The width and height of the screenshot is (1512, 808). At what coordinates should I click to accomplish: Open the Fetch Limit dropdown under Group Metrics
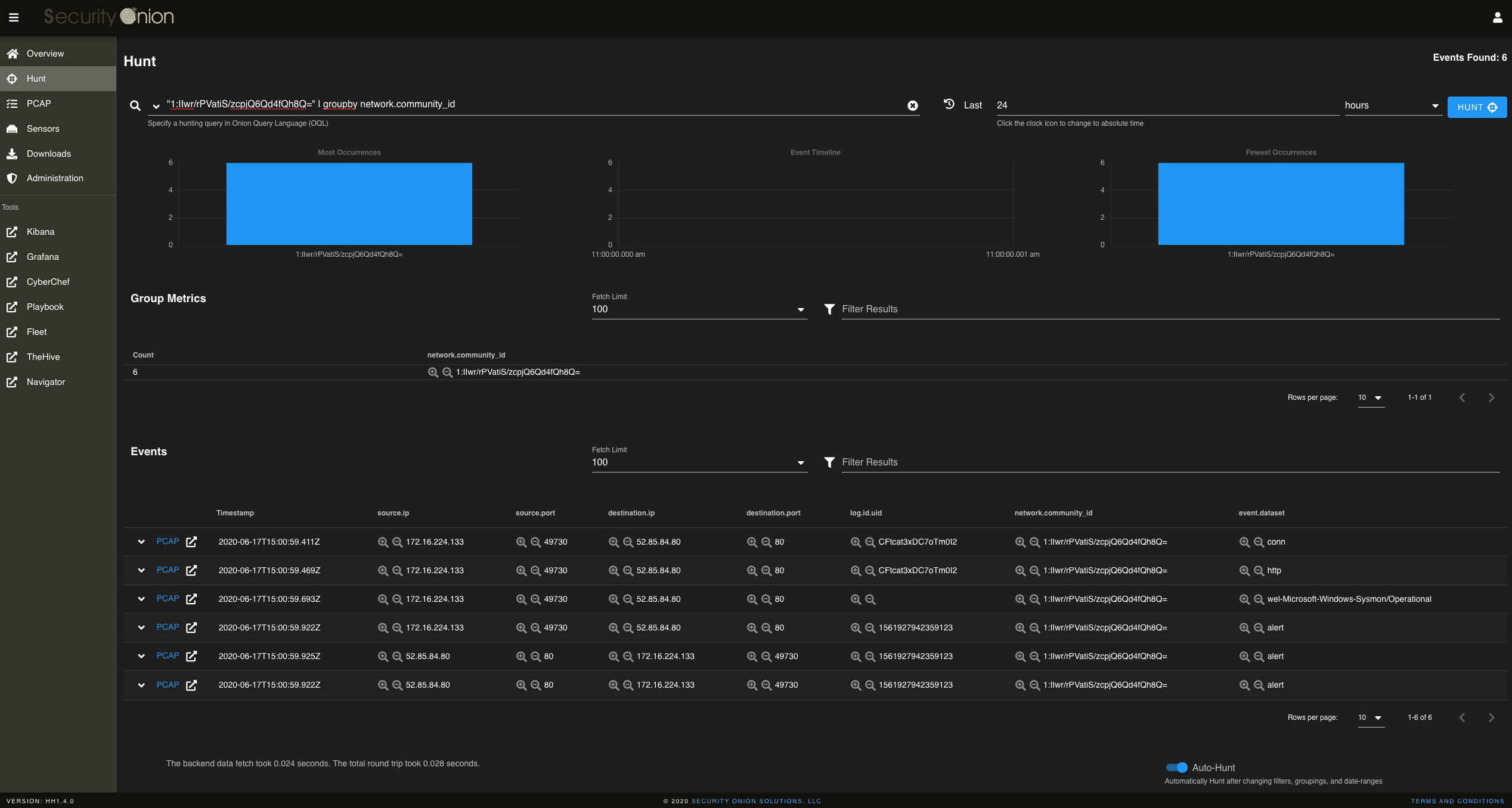801,309
